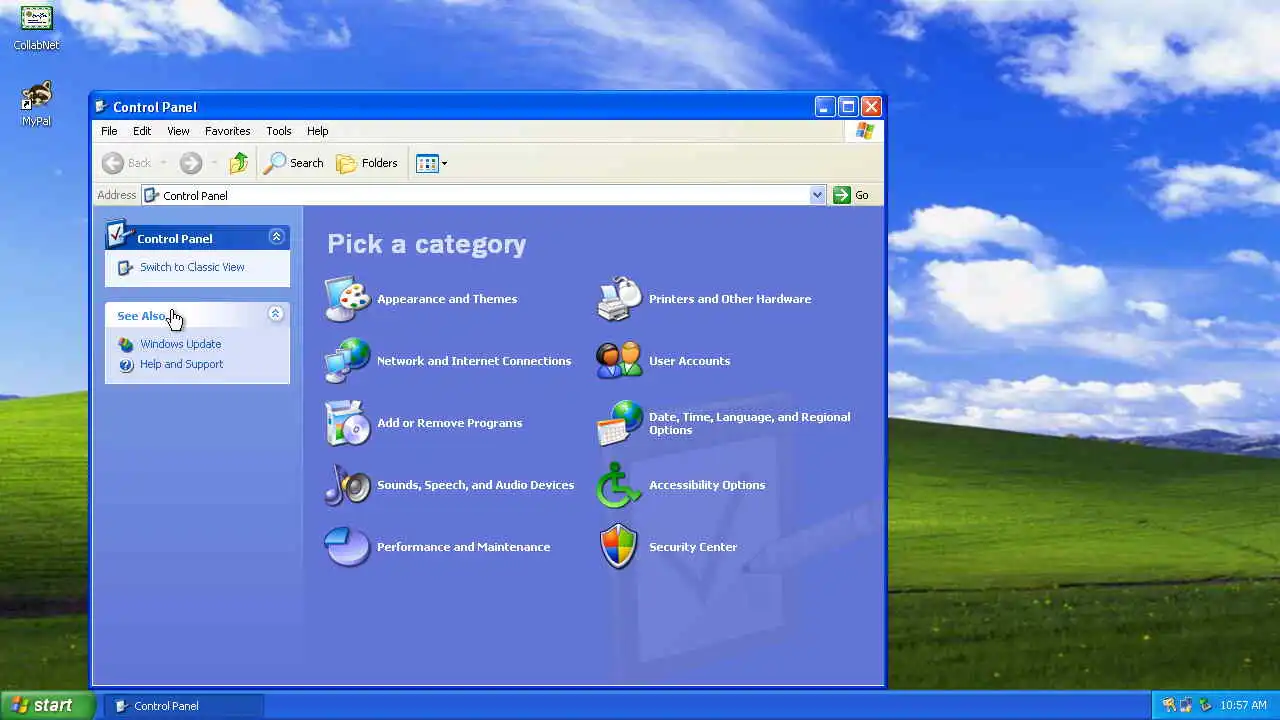Viewport: 1280px width, 720px height.
Task: Click the taskbar clock showing 10:57 AM
Action: (x=1243, y=705)
